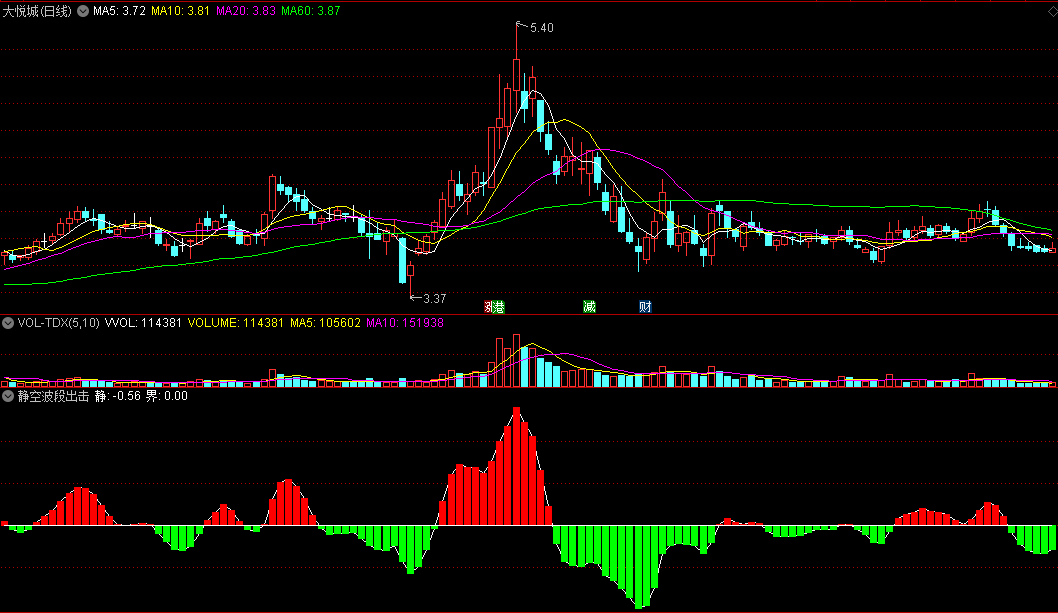The image size is (1058, 613).
Task: Click the green 减 event marker
Action: click(x=589, y=307)
